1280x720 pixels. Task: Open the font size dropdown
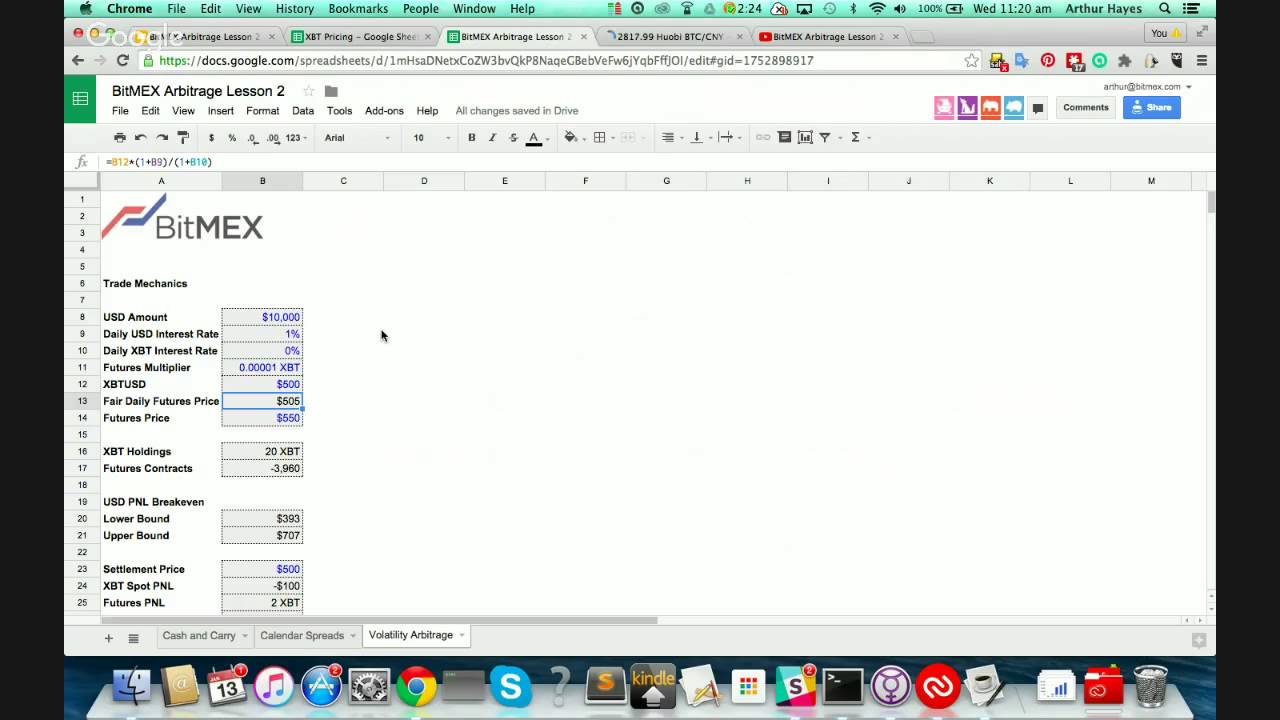point(432,138)
